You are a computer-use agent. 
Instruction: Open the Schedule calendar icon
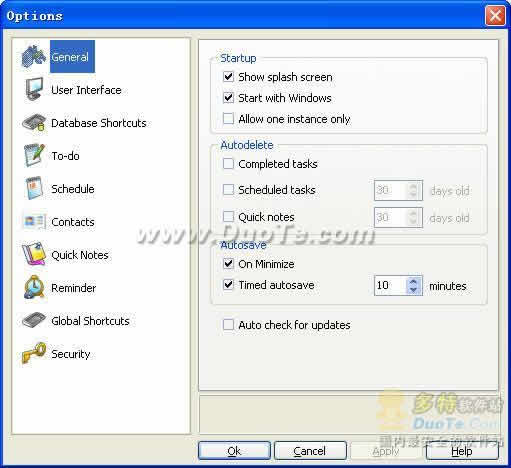[35, 188]
